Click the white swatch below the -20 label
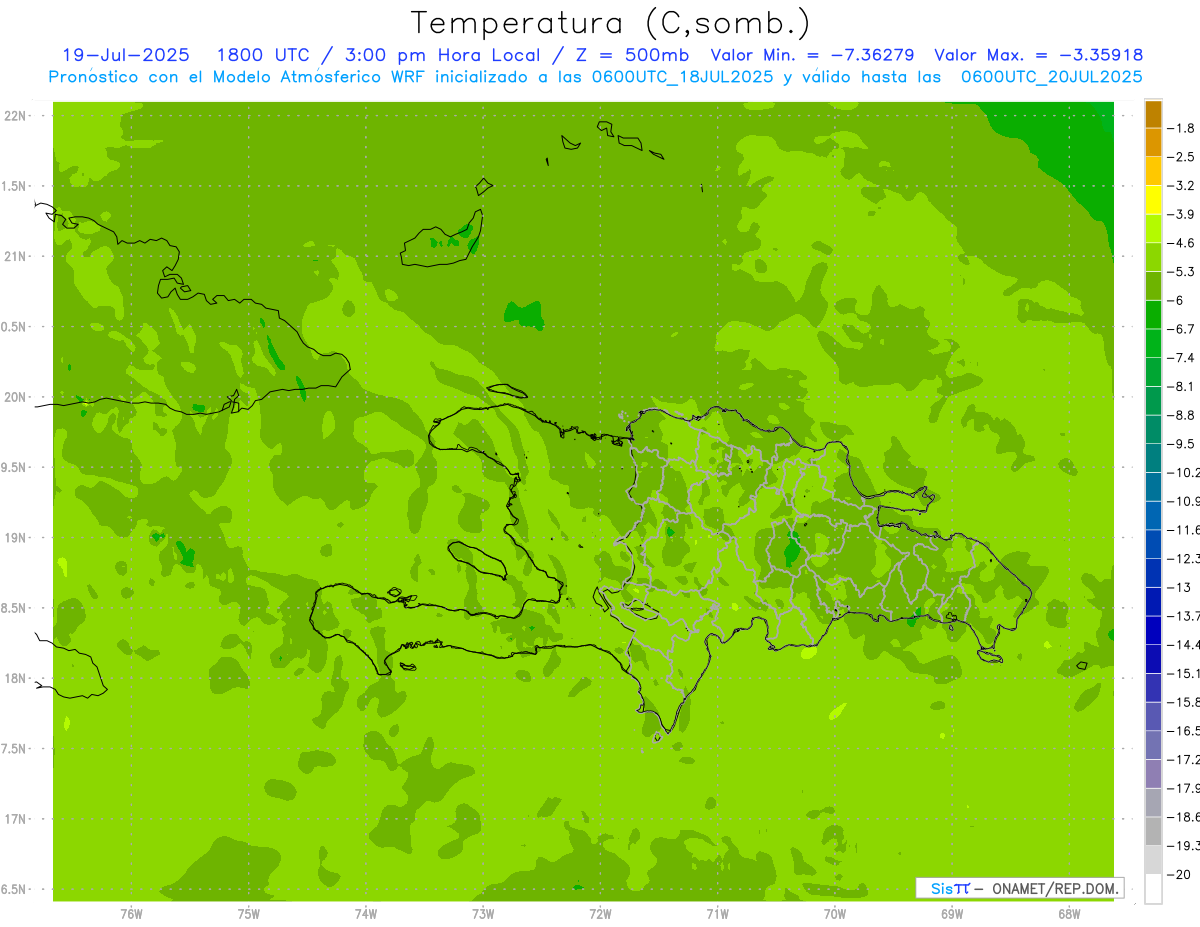Viewport: 1200px width, 927px height. (x=1153, y=889)
